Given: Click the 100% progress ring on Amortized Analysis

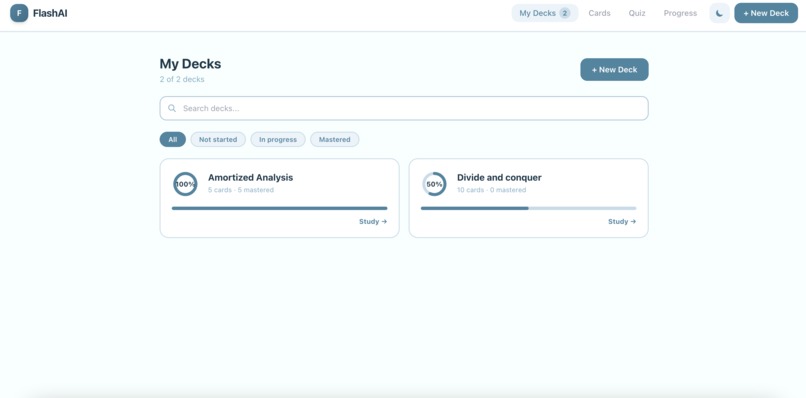Looking at the screenshot, I should (185, 184).
